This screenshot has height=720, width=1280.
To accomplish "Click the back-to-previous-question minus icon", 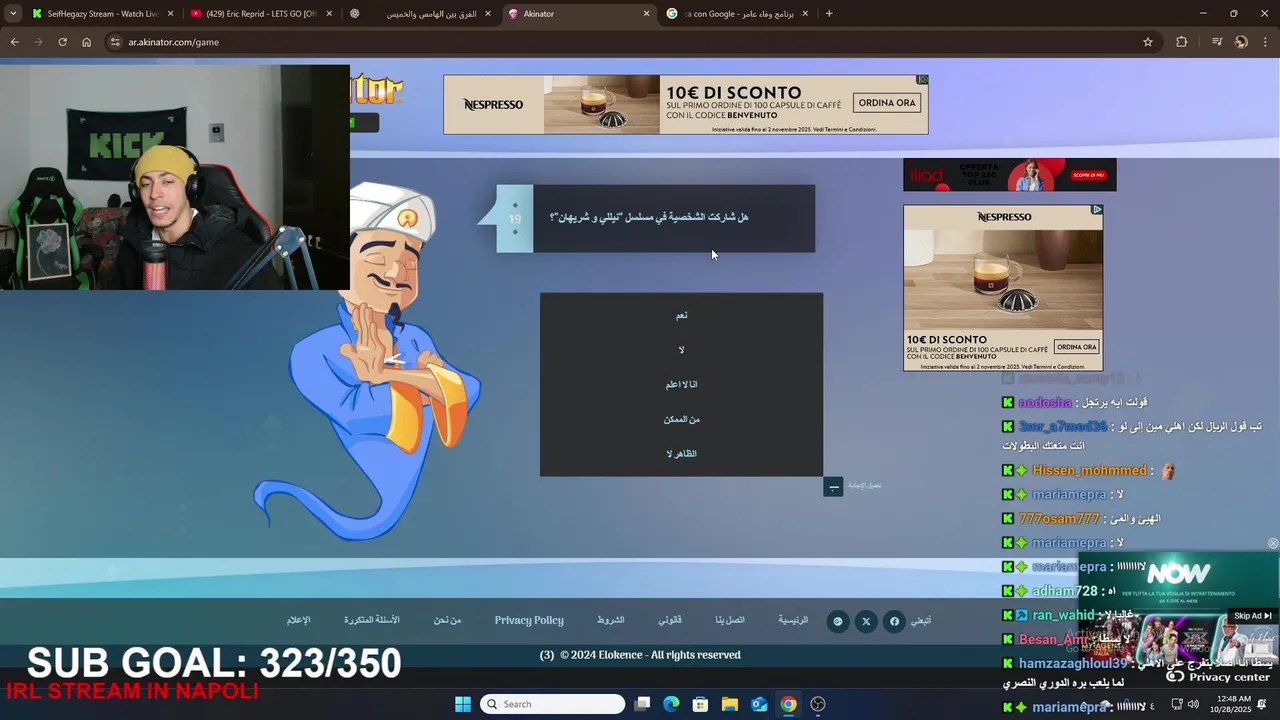I will coord(833,487).
